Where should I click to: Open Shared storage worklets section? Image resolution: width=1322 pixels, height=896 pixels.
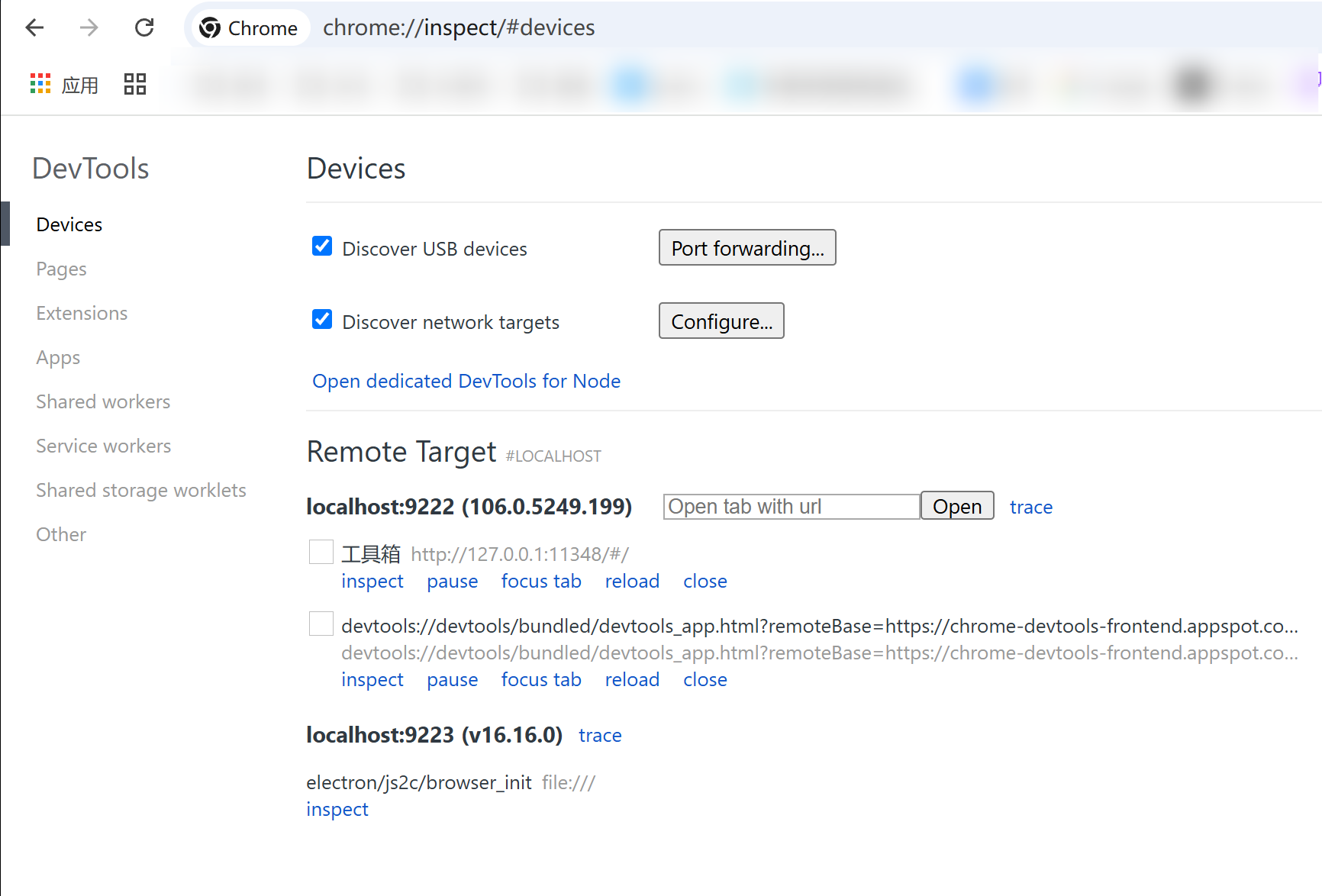pos(141,490)
